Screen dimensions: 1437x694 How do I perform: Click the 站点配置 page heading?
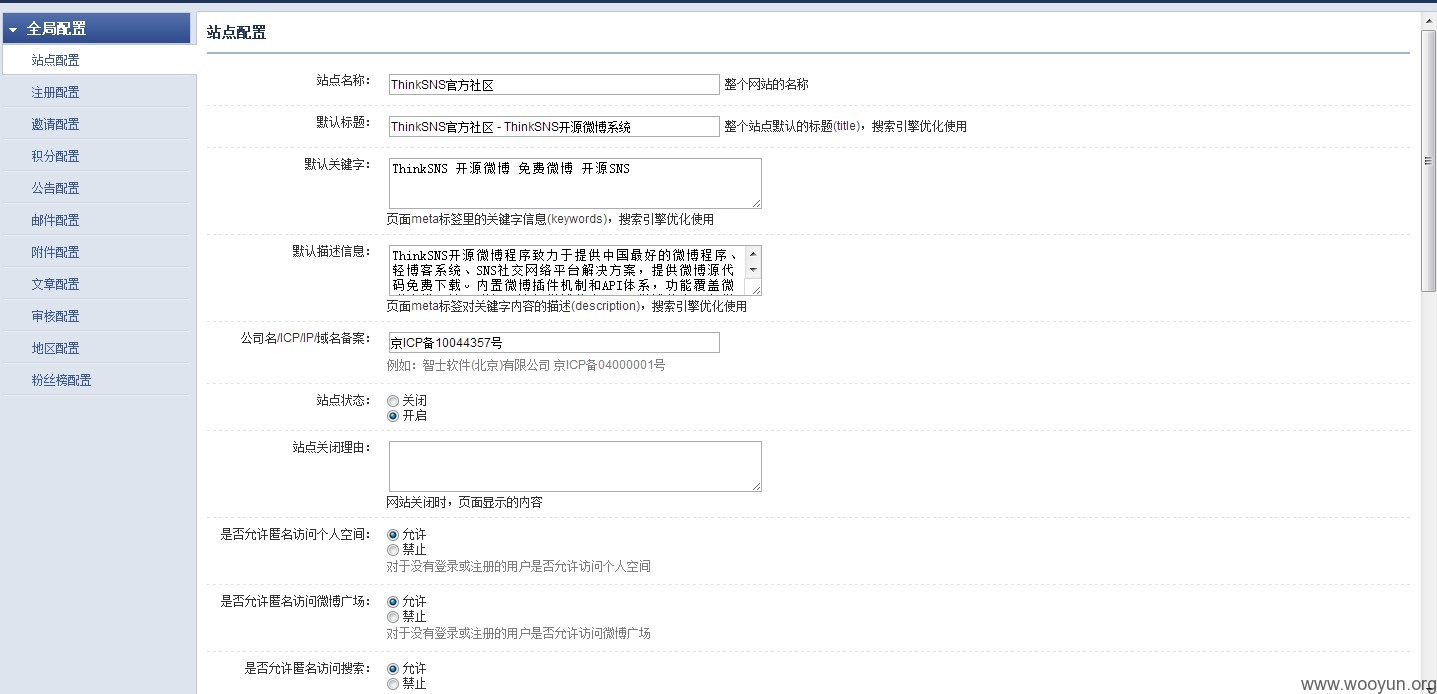click(237, 33)
